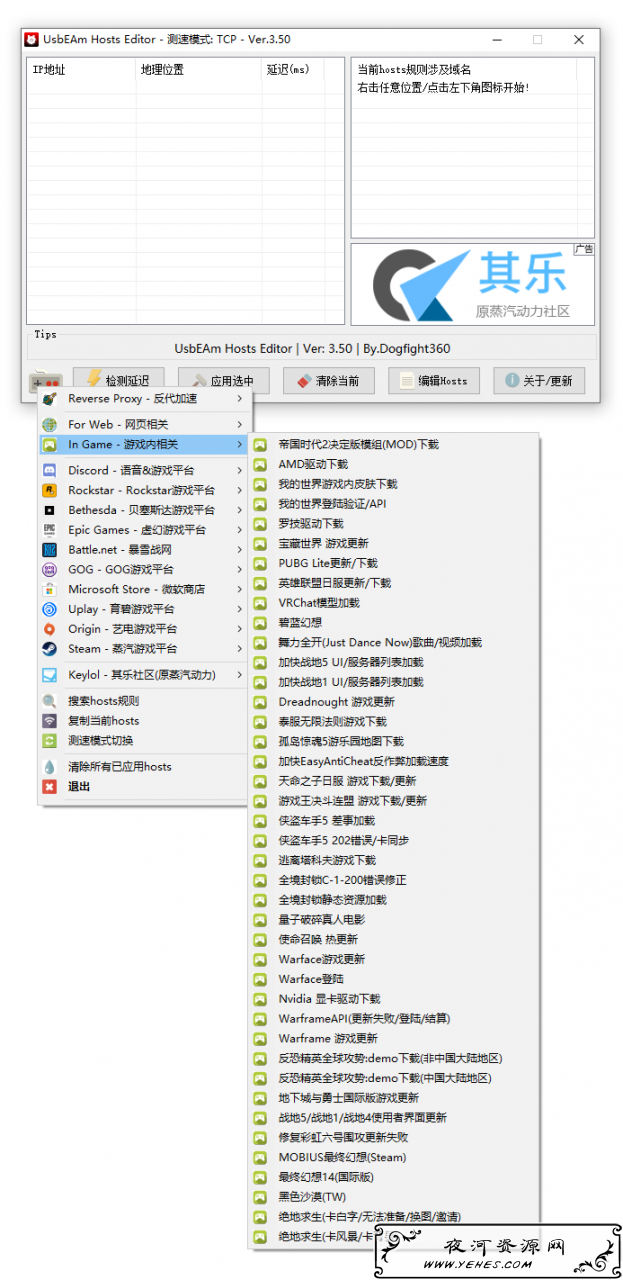The width and height of the screenshot is (623, 1280).
Task: Click the 关于/更新 button
Action: tap(539, 380)
